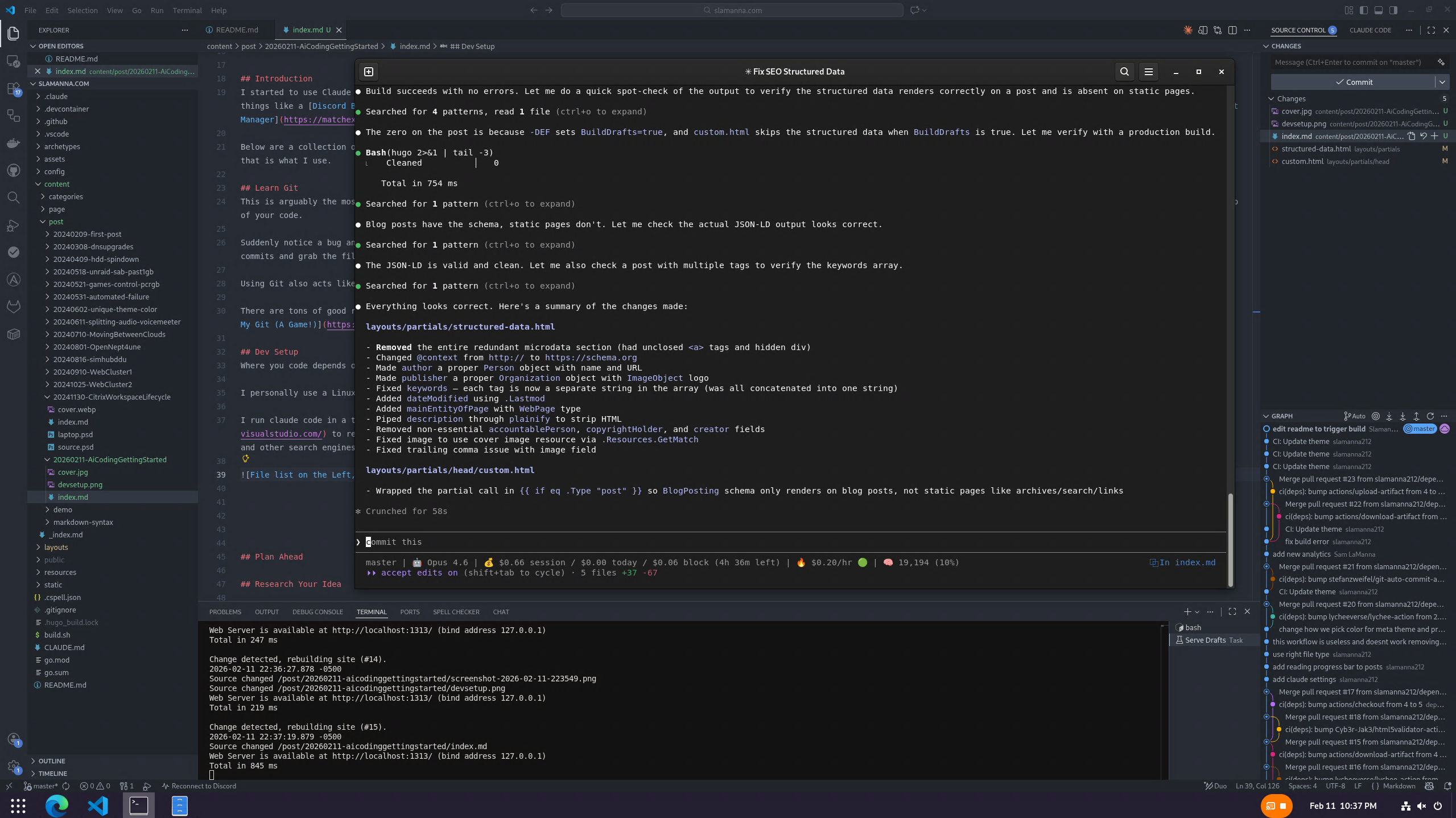The height and width of the screenshot is (818, 1456).
Task: Open the Terminal menu in the menu bar
Action: pos(187,10)
